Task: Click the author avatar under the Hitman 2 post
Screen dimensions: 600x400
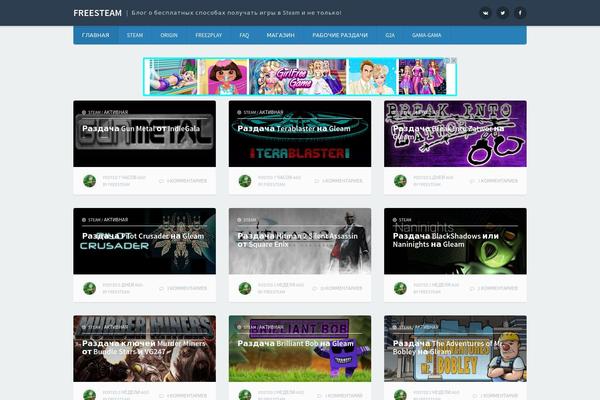Action: tap(245, 288)
